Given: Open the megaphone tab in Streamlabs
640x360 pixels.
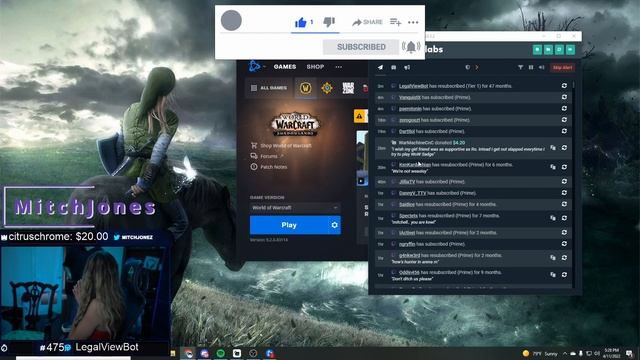Looking at the screenshot, I should (x=407, y=67).
